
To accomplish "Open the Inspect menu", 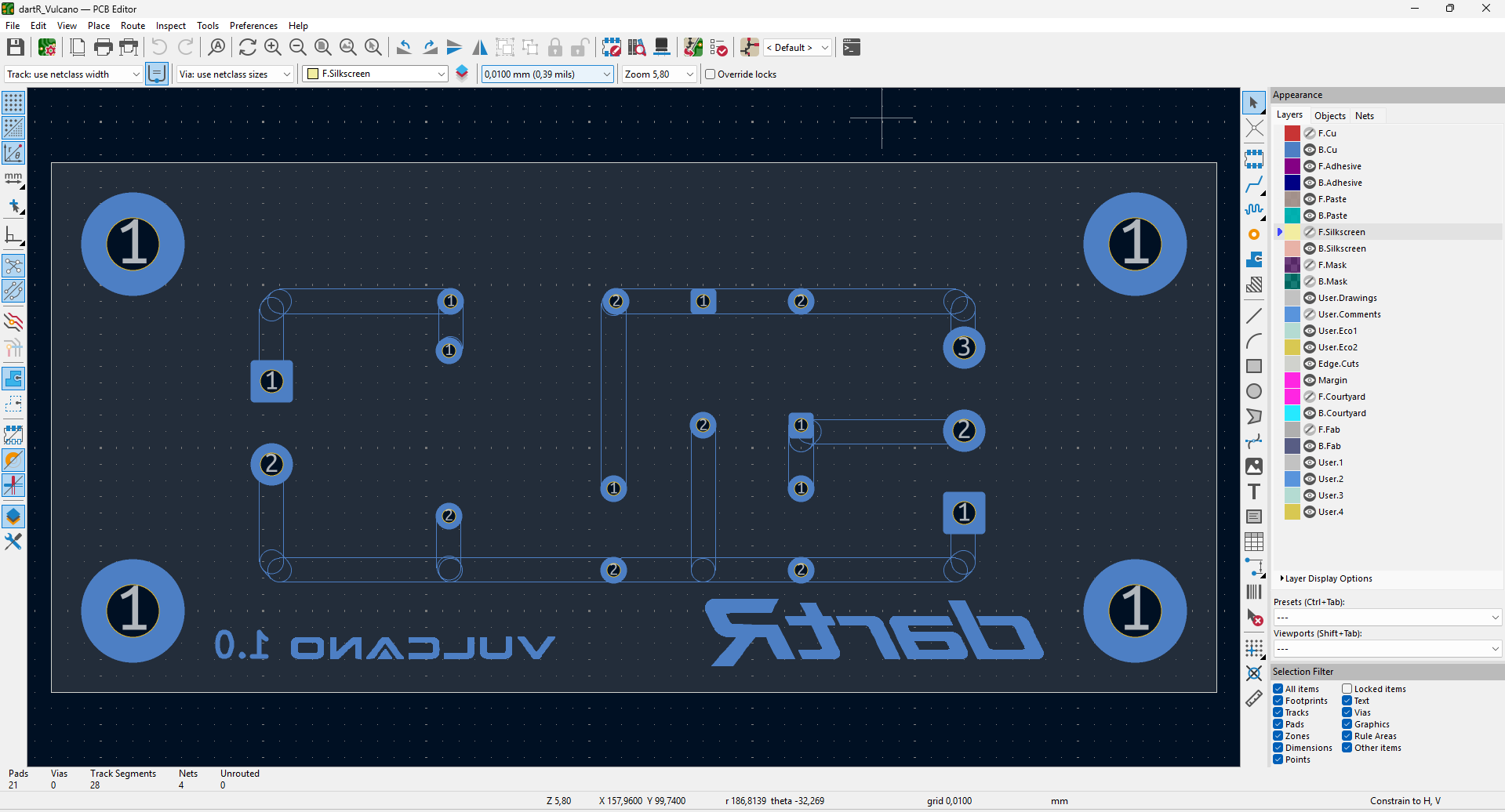I will [171, 26].
